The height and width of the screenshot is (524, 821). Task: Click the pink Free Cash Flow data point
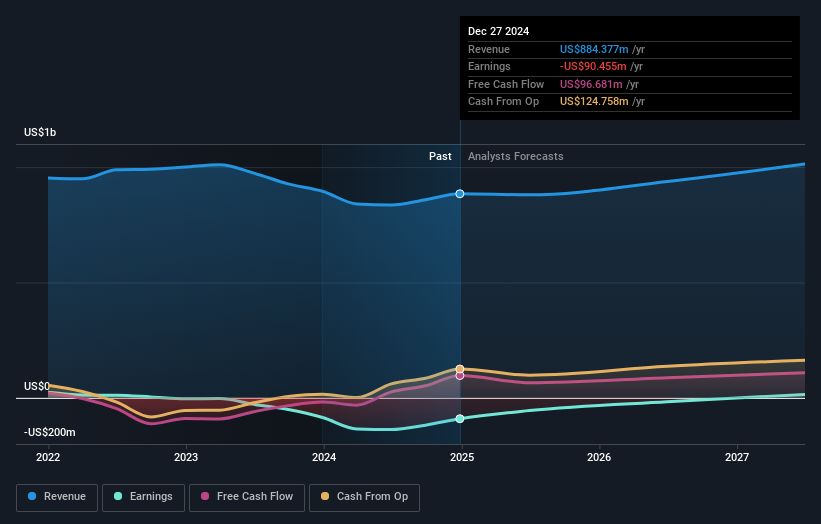(x=460, y=376)
